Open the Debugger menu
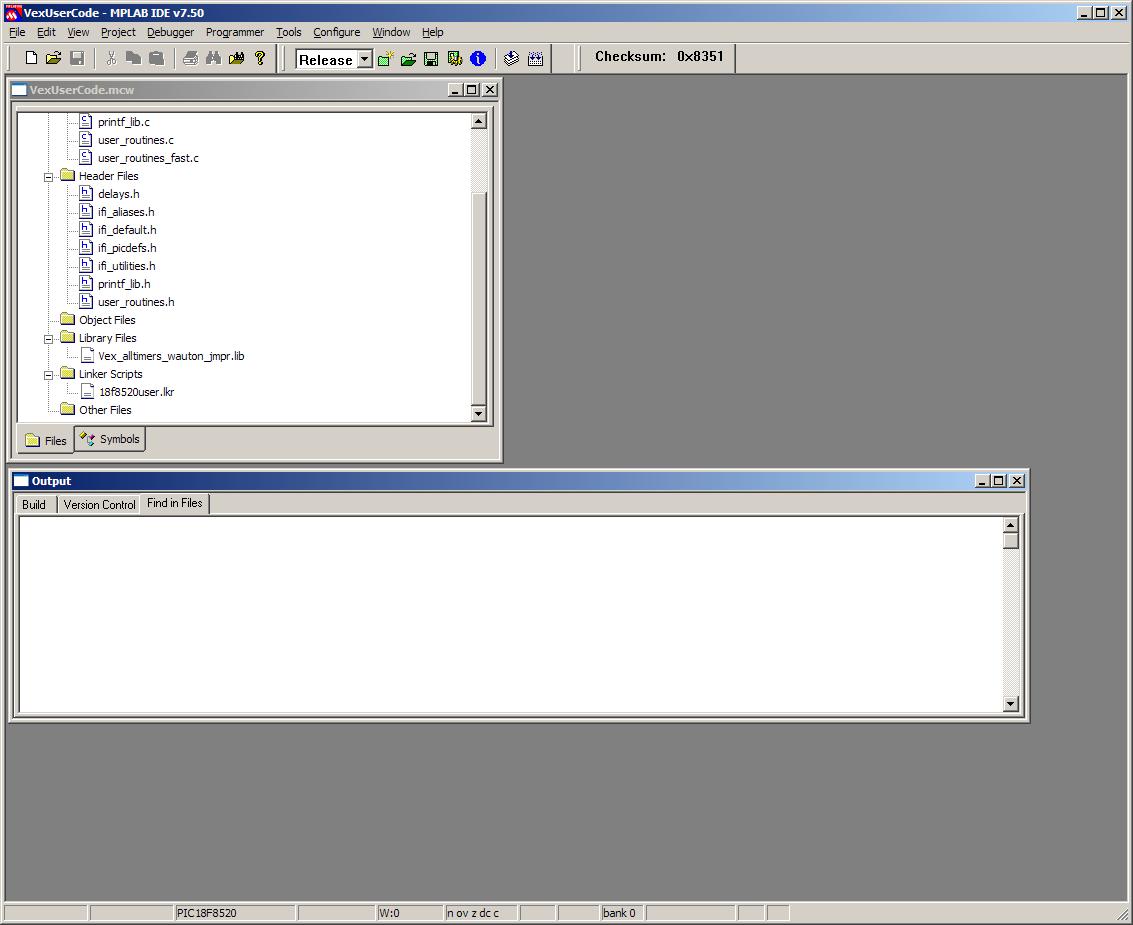Screen dimensions: 1133x925 coord(170,31)
